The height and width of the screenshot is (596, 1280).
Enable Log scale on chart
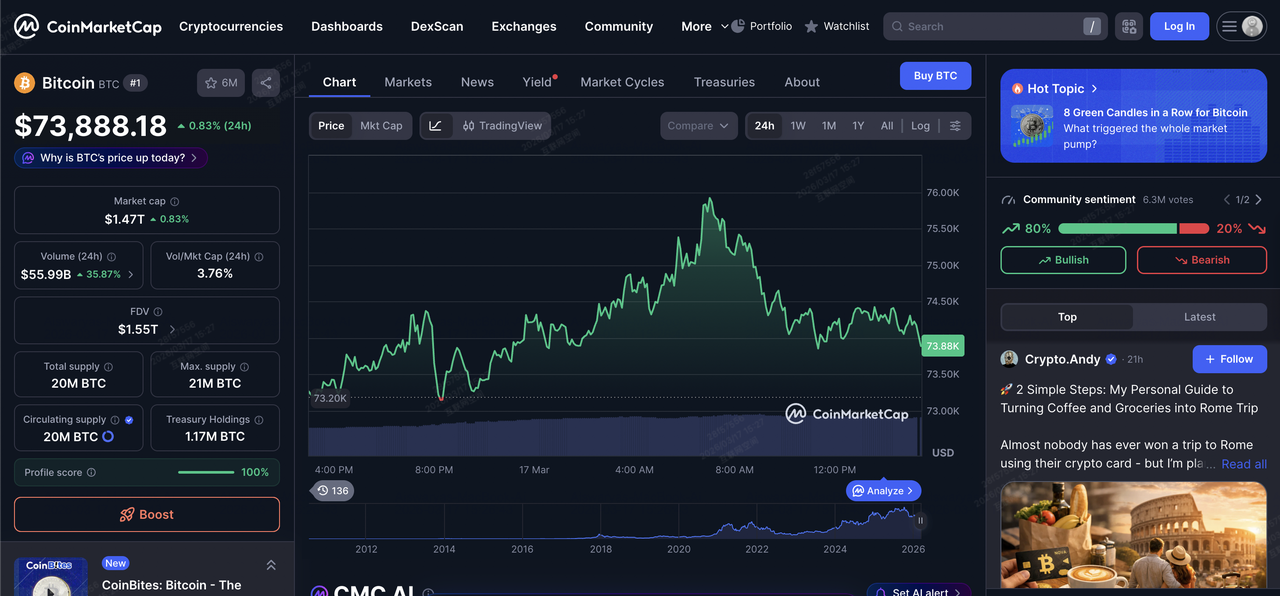point(920,126)
